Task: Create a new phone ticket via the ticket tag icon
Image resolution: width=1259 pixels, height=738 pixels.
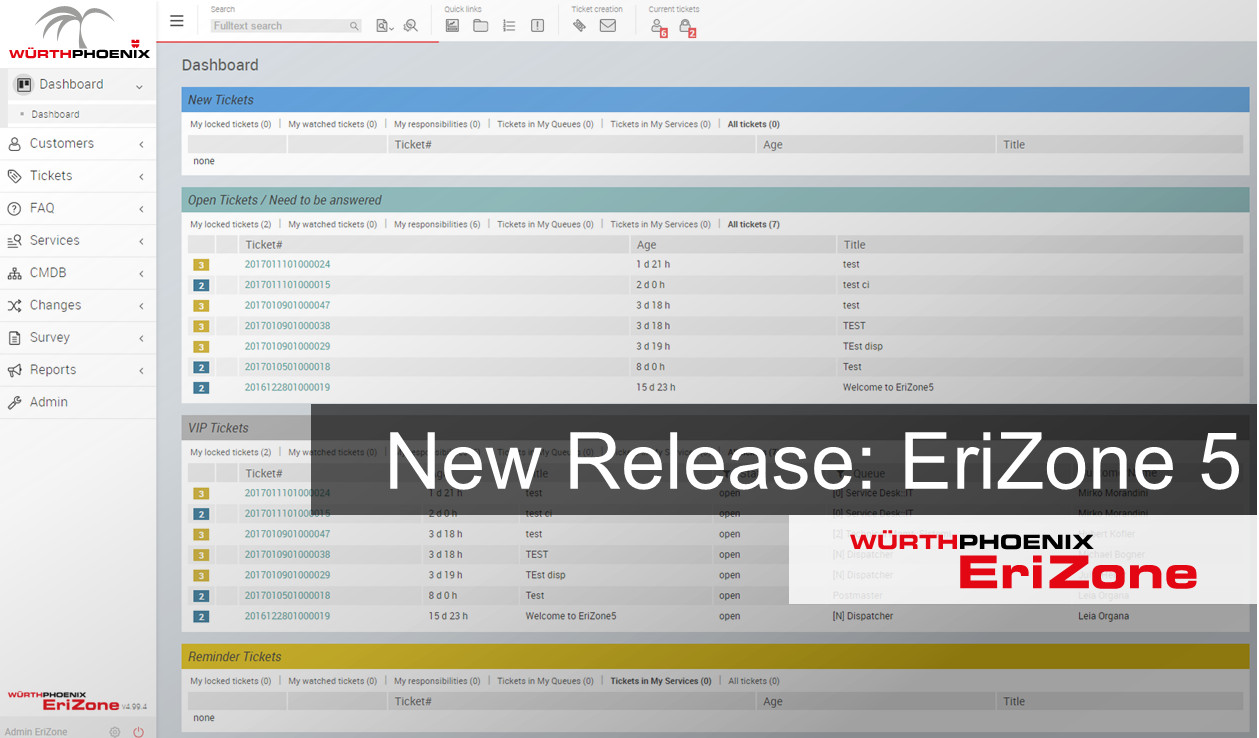Action: tap(579, 26)
